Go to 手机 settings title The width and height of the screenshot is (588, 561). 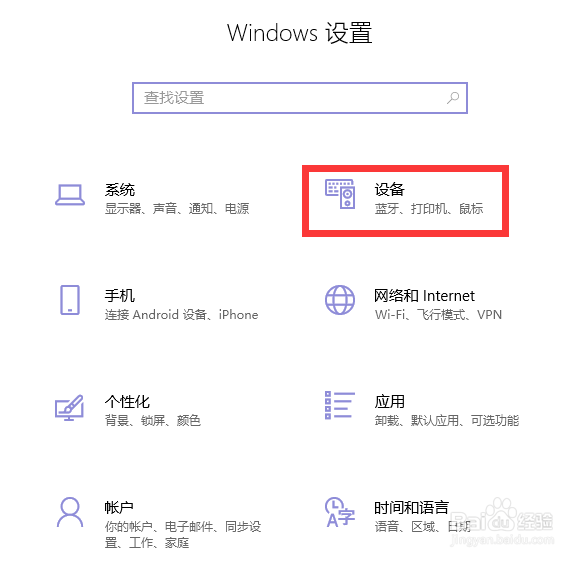click(x=120, y=296)
